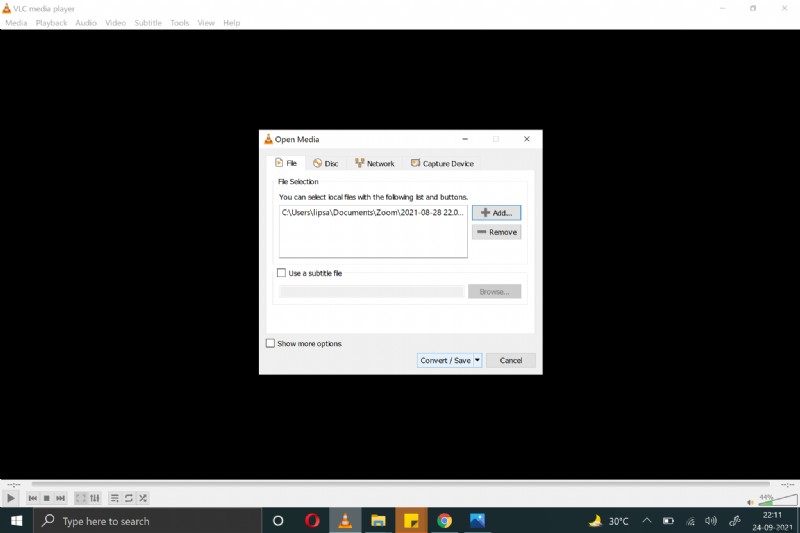Open Google Chrome from taskbar

444,521
